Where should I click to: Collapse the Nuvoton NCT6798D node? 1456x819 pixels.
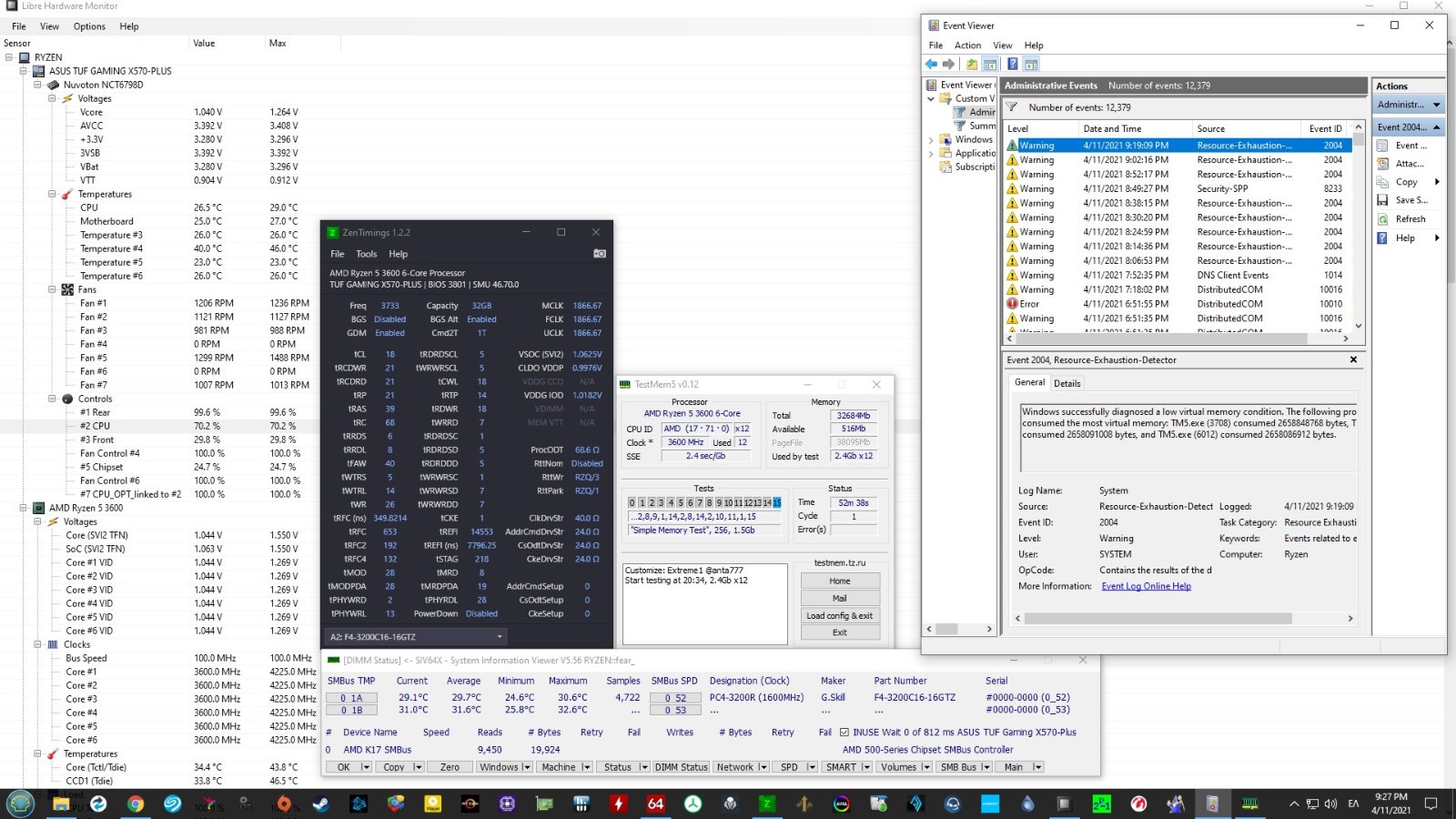point(38,85)
